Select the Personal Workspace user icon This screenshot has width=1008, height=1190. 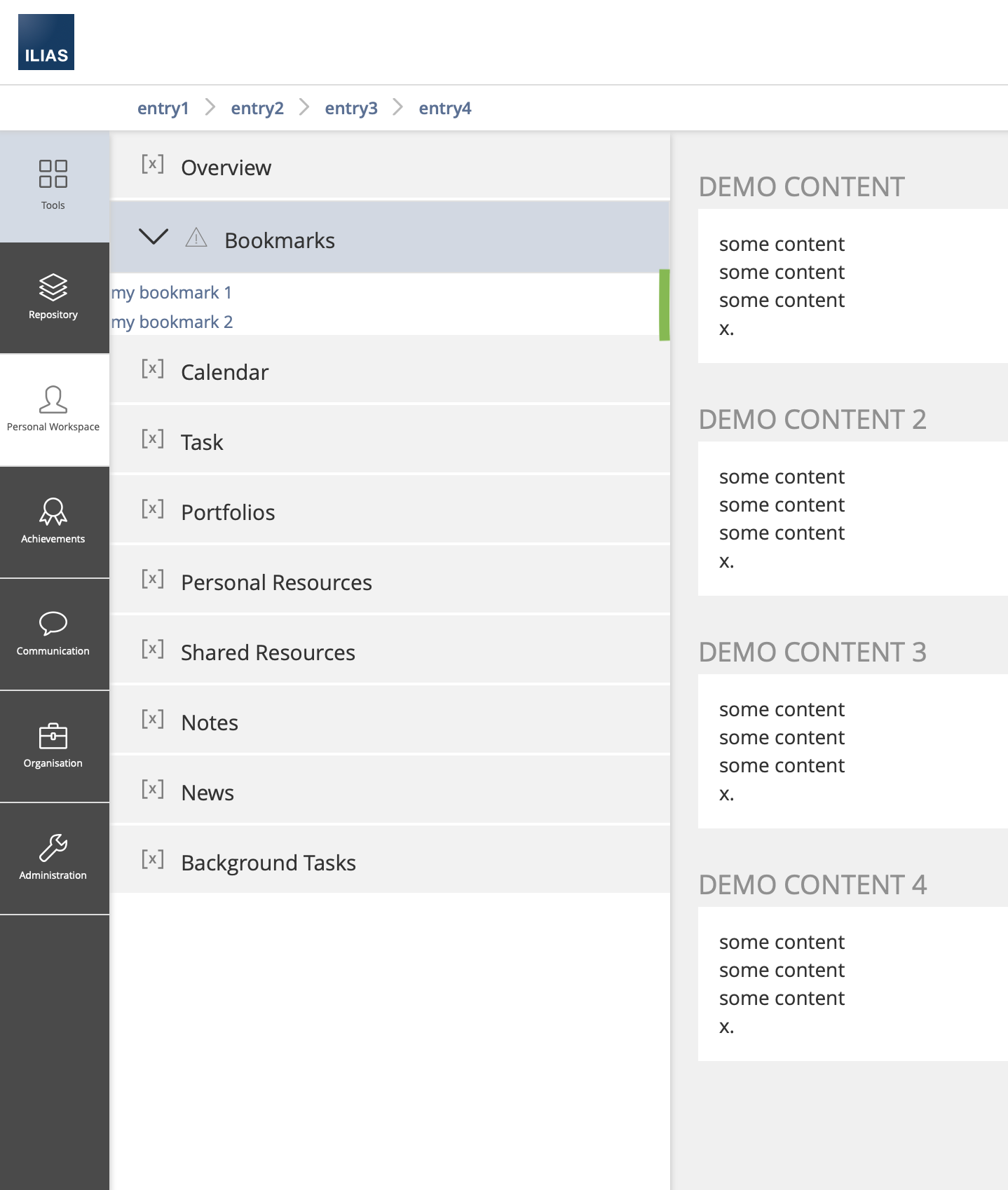53,399
